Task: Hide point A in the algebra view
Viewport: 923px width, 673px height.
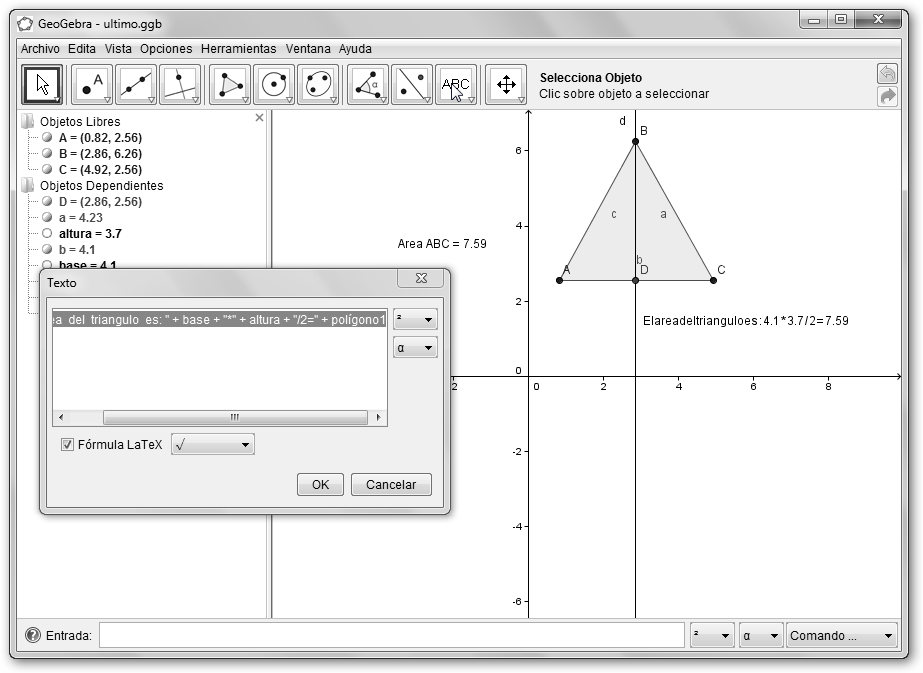Action: pos(47,138)
